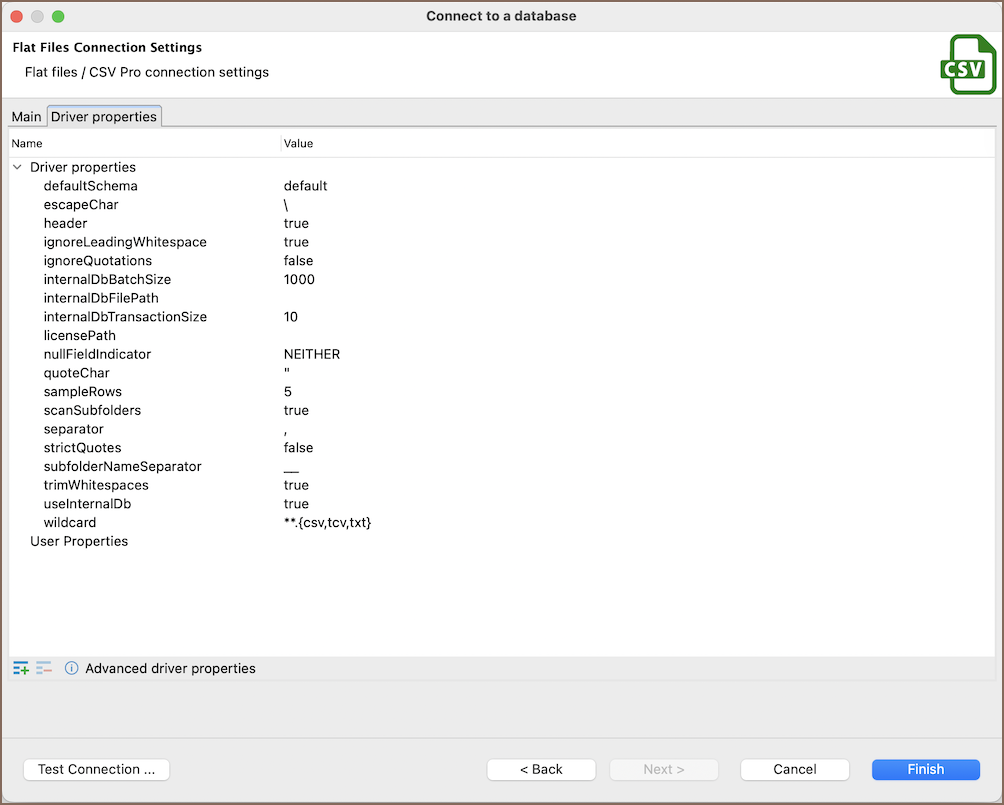Edit the internalDbBatchSize value 1000

(299, 280)
